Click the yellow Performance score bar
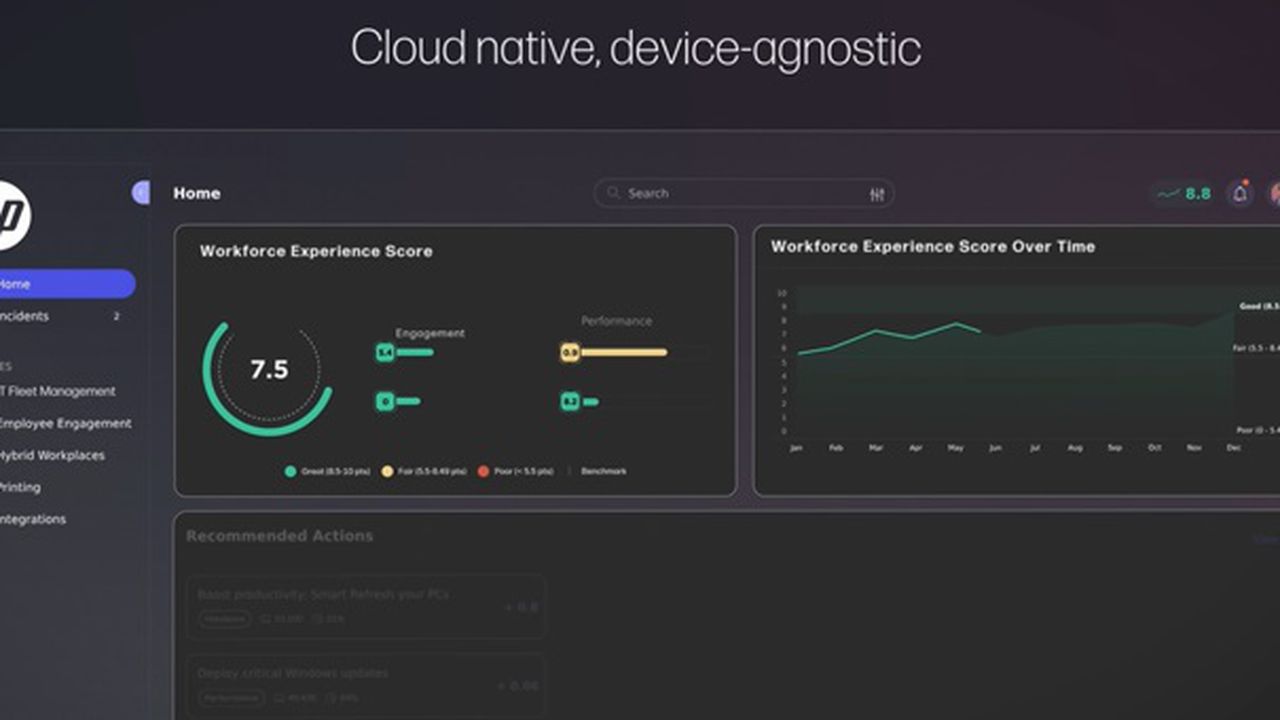Viewport: 1280px width, 720px height. [x=614, y=352]
